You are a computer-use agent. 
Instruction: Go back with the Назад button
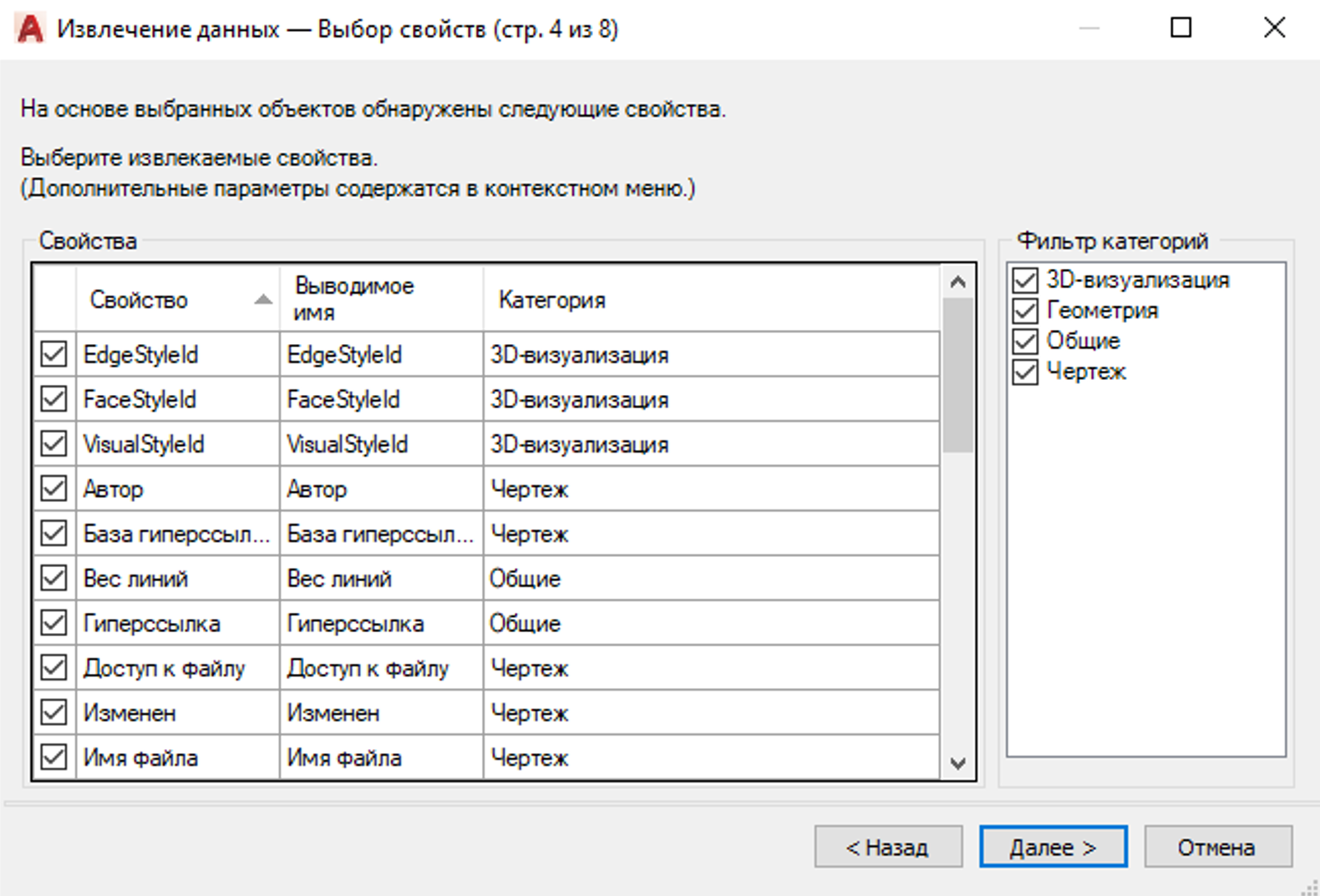tap(887, 848)
